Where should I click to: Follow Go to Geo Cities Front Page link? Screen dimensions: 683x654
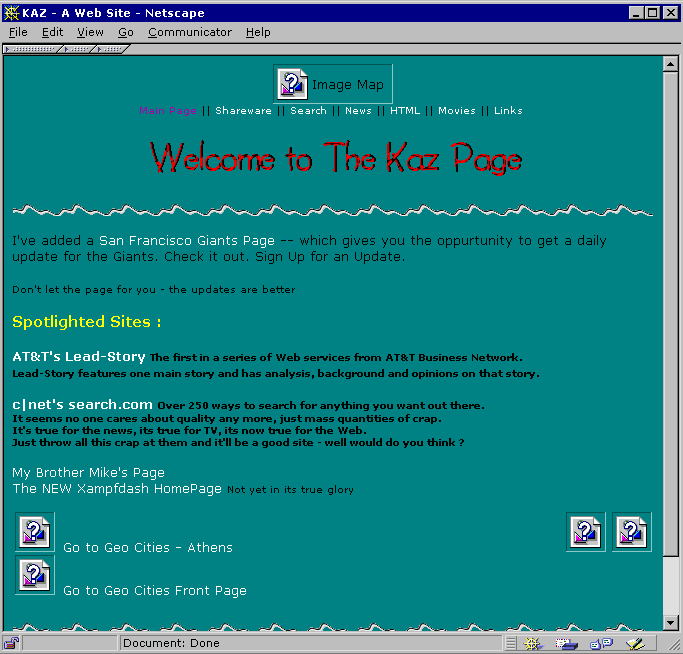pos(155,590)
